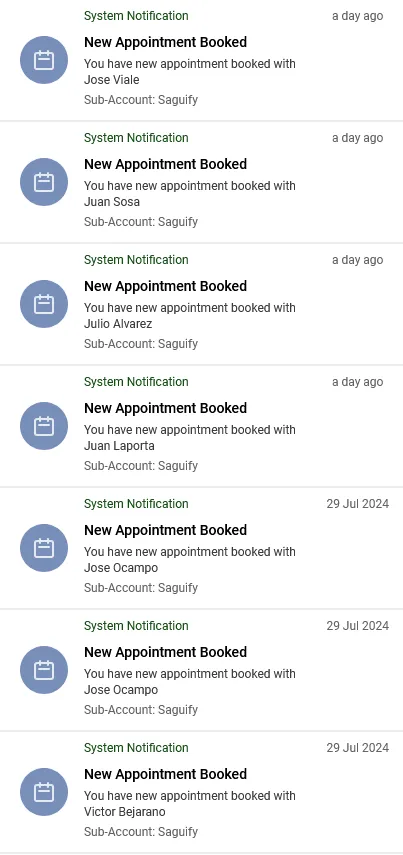Click the calendar icon beside Victor Bejarano's notification
Viewport: 403px width, 855px height.
(x=44, y=792)
